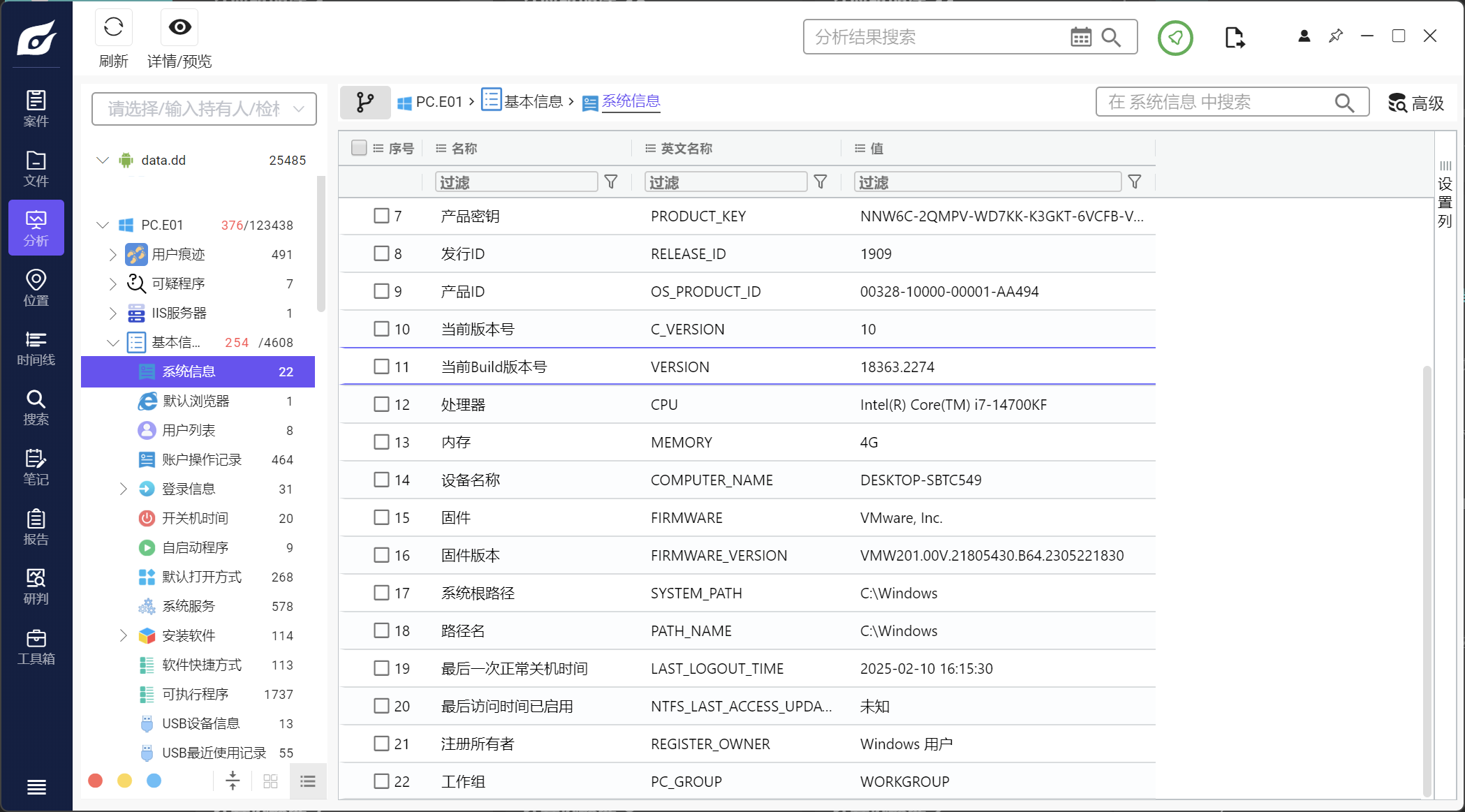Click the red color tag dot

click(96, 781)
